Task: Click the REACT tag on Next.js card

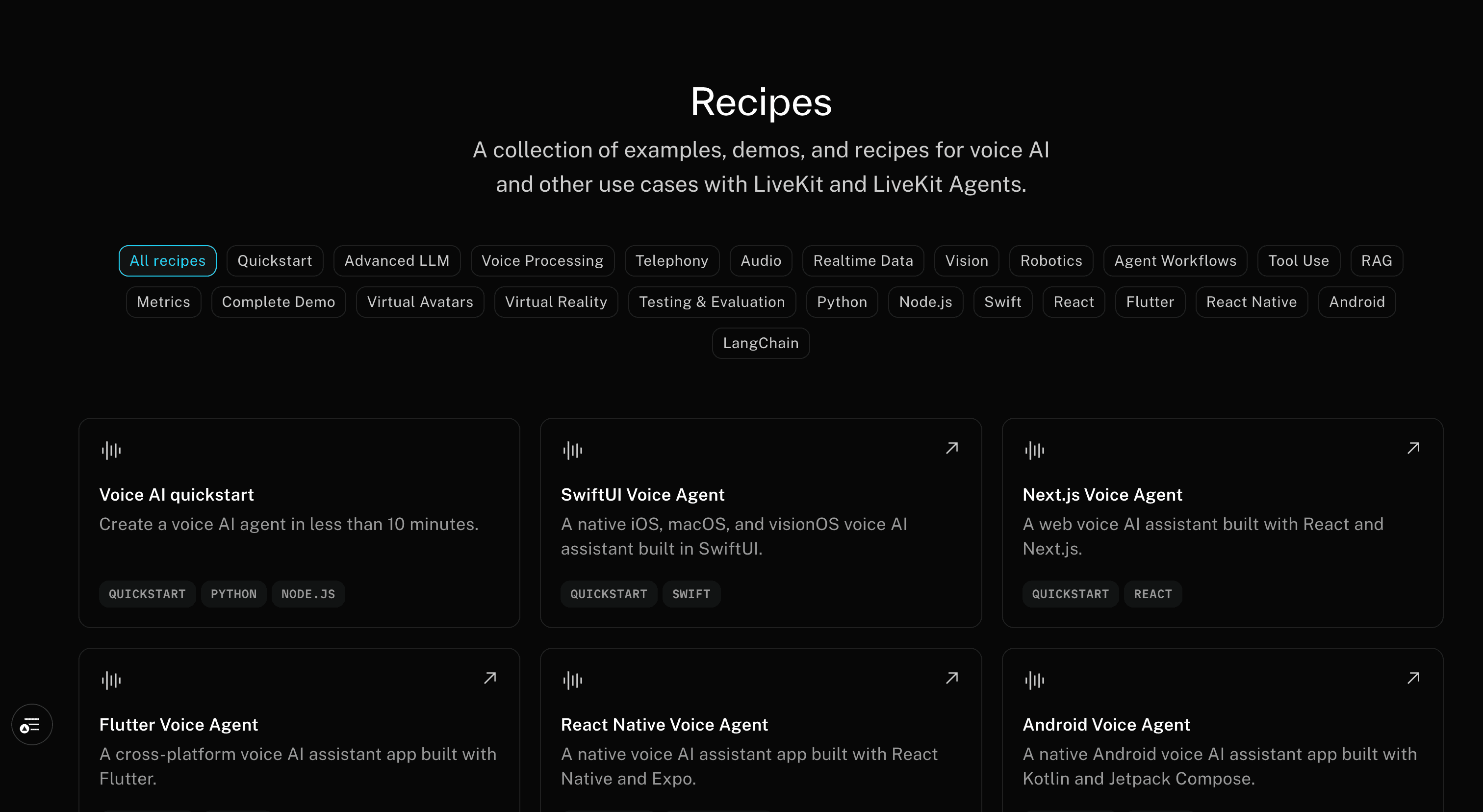Action: [x=1153, y=594]
